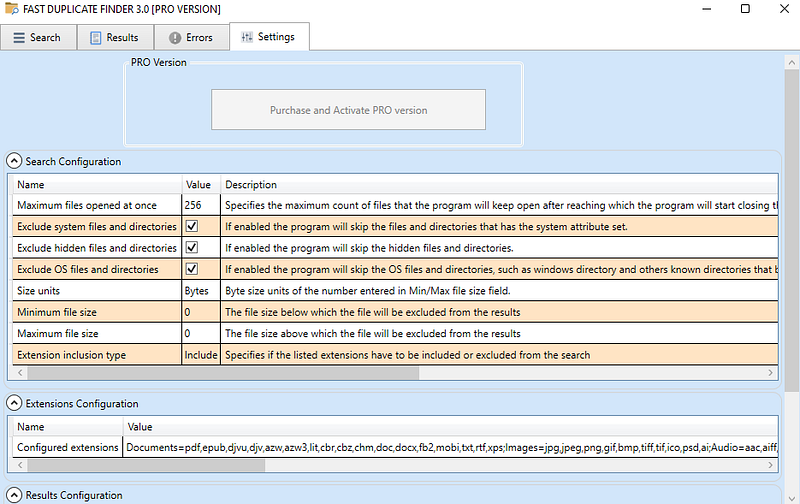Click Name column header in Search Configuration

[x=97, y=185]
